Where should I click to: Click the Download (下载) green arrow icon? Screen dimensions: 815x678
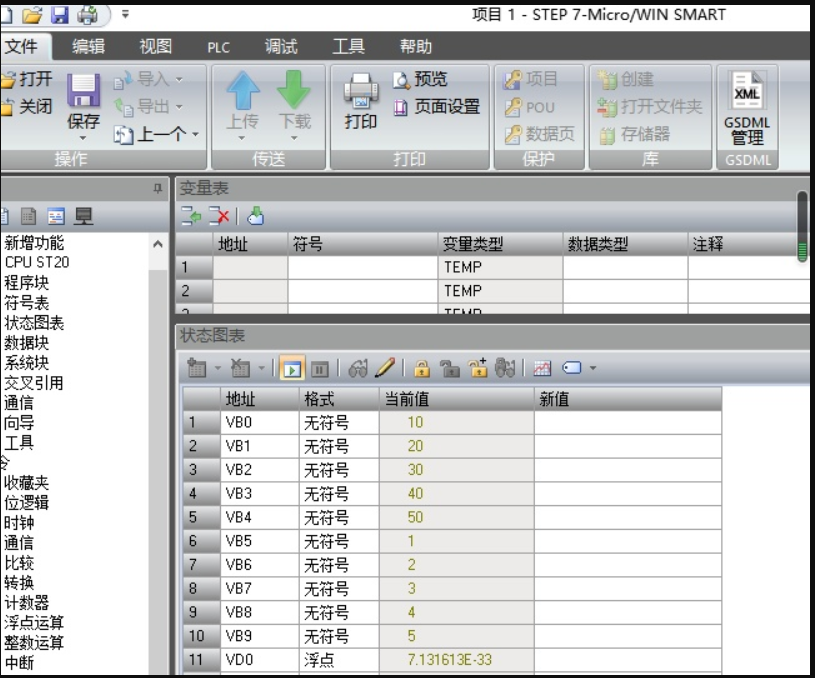(x=294, y=93)
